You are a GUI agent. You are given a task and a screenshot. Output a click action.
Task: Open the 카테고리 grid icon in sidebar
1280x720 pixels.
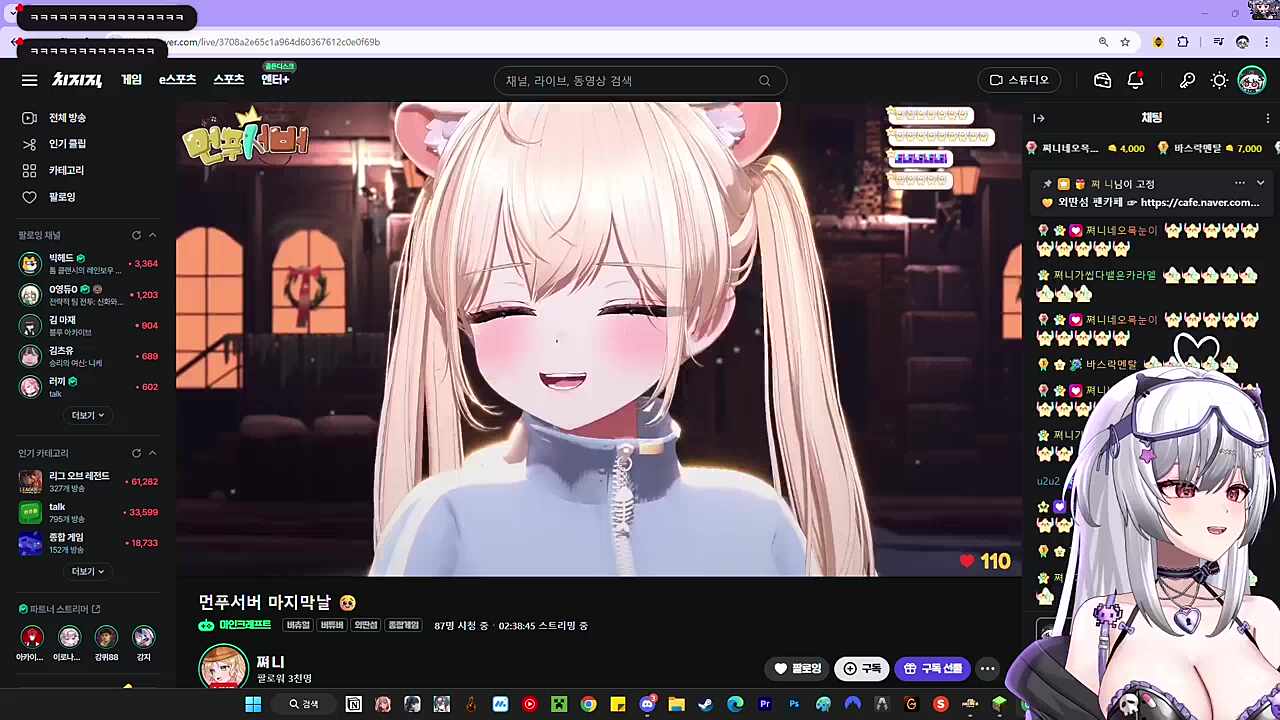tap(29, 170)
